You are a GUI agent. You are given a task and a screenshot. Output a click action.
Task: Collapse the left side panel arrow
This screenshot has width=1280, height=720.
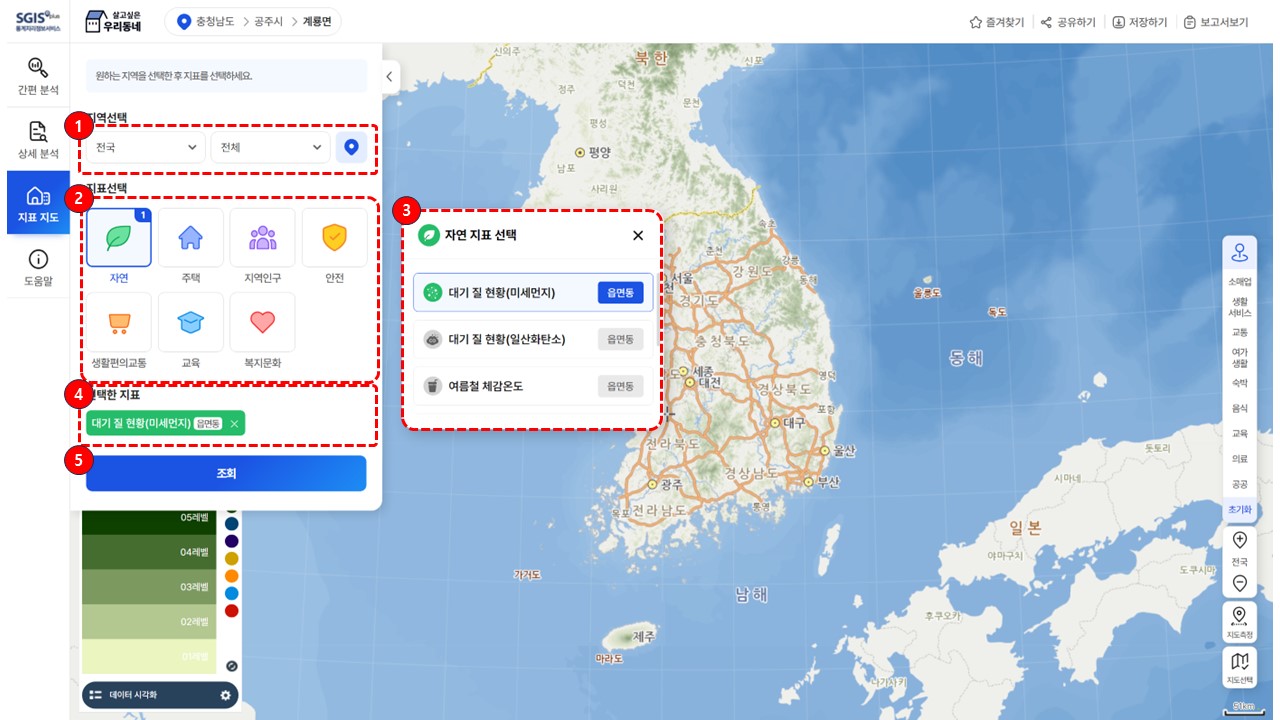(x=390, y=76)
